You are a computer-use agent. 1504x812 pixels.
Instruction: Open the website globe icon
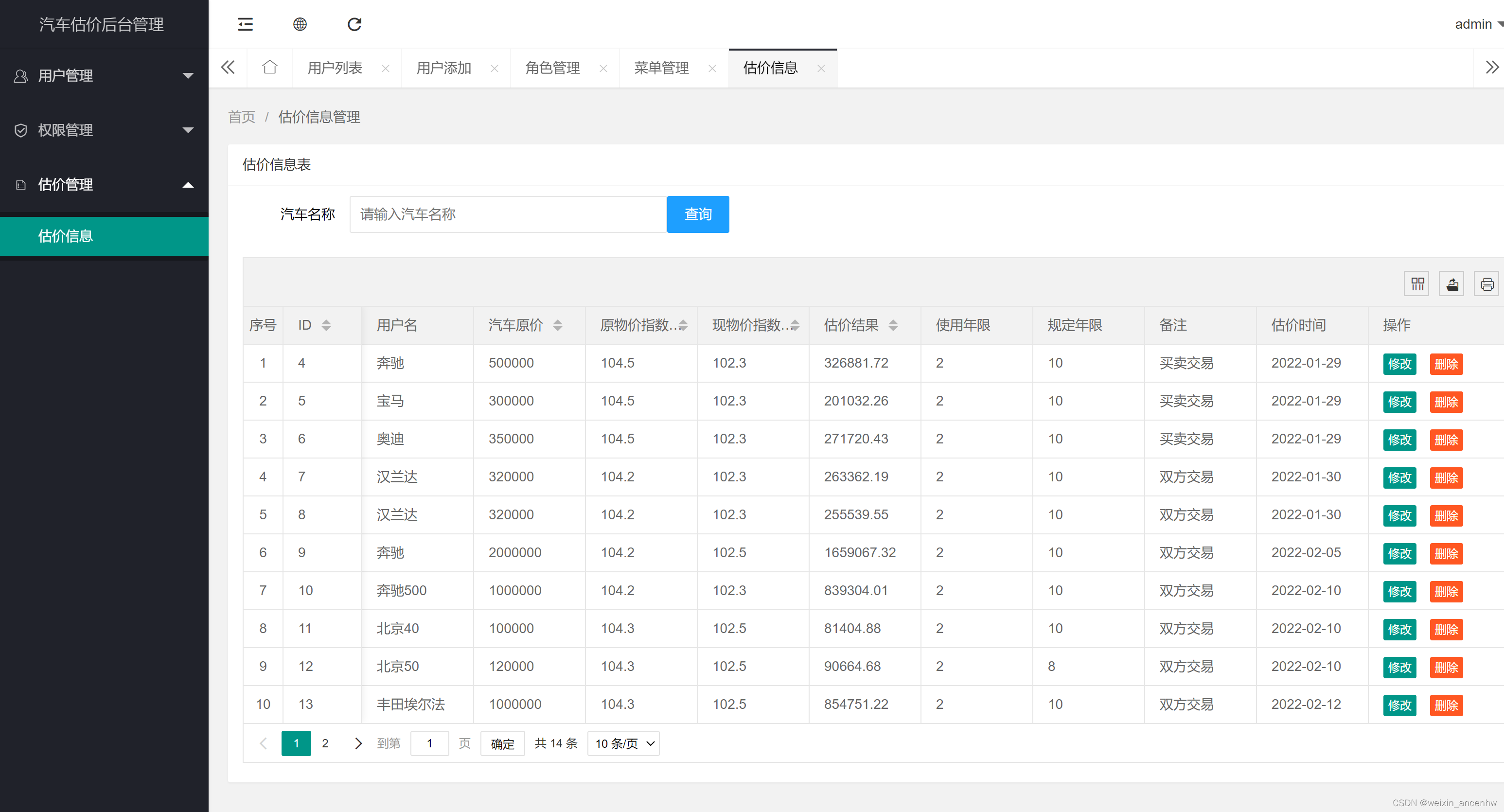tap(300, 24)
